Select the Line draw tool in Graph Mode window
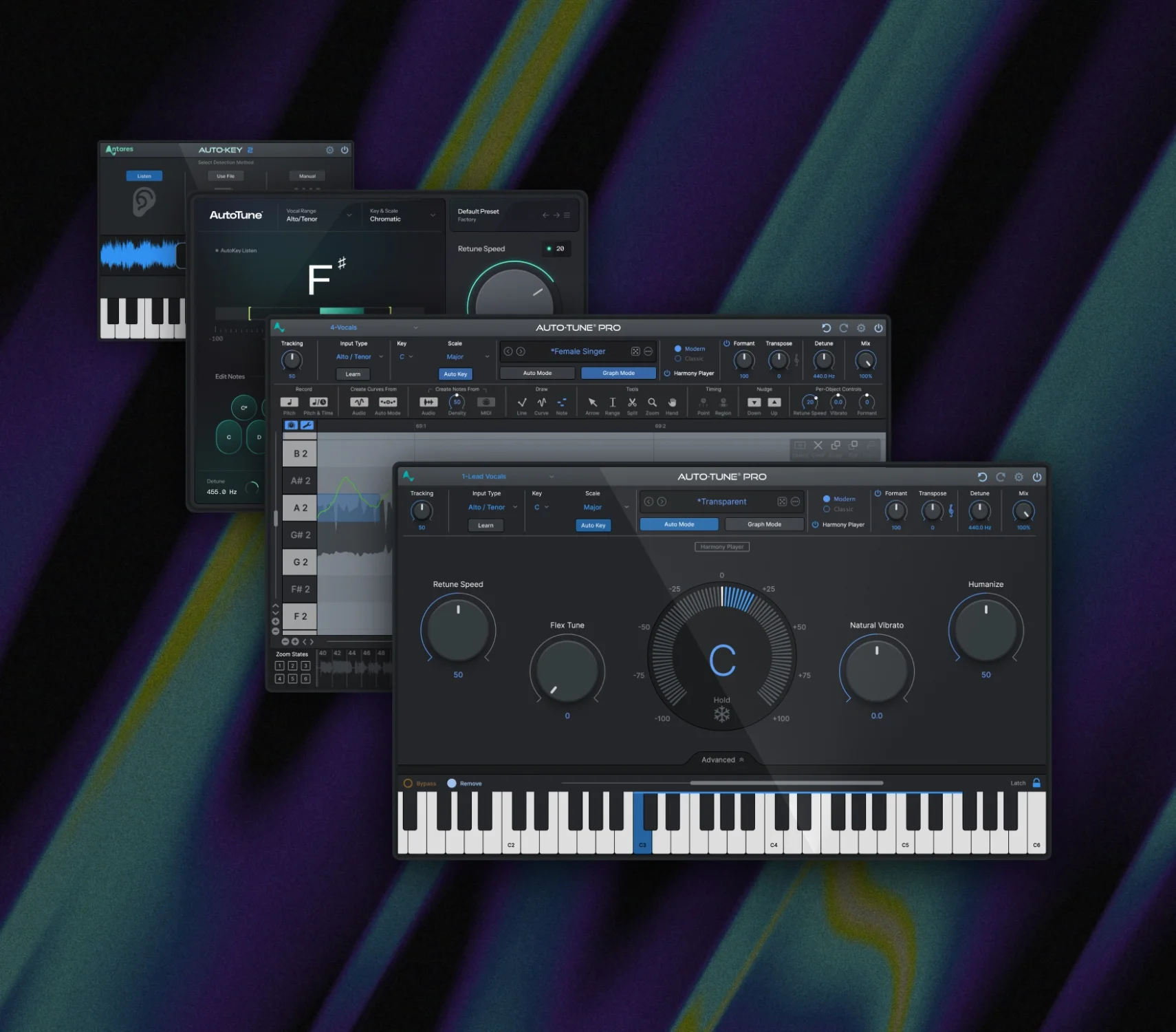The width and height of the screenshot is (1176, 1032). coord(522,402)
